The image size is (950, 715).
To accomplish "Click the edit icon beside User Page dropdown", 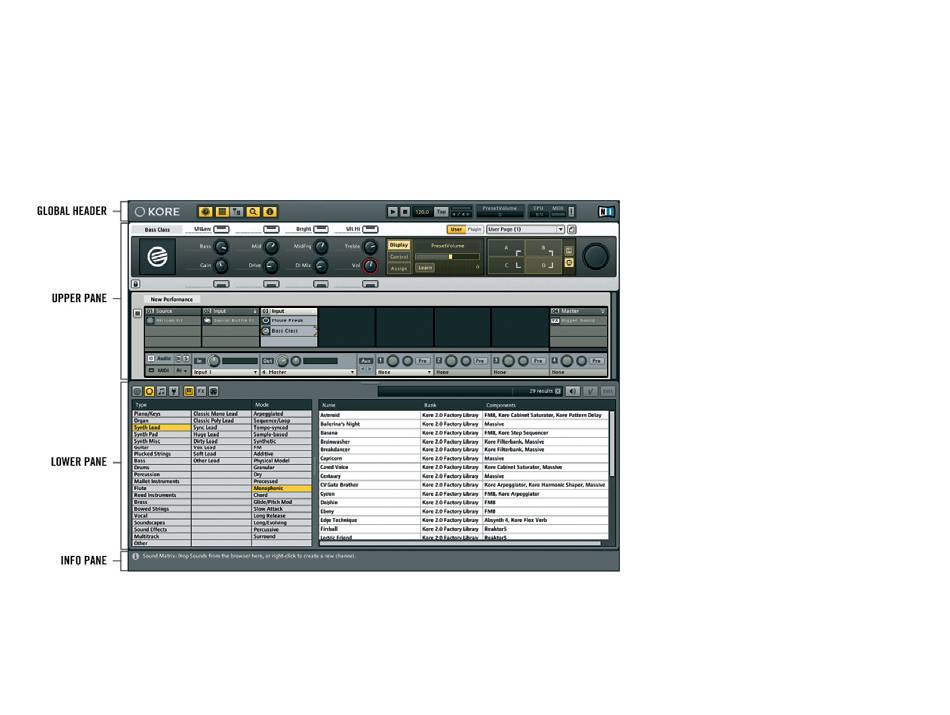I will click(571, 229).
